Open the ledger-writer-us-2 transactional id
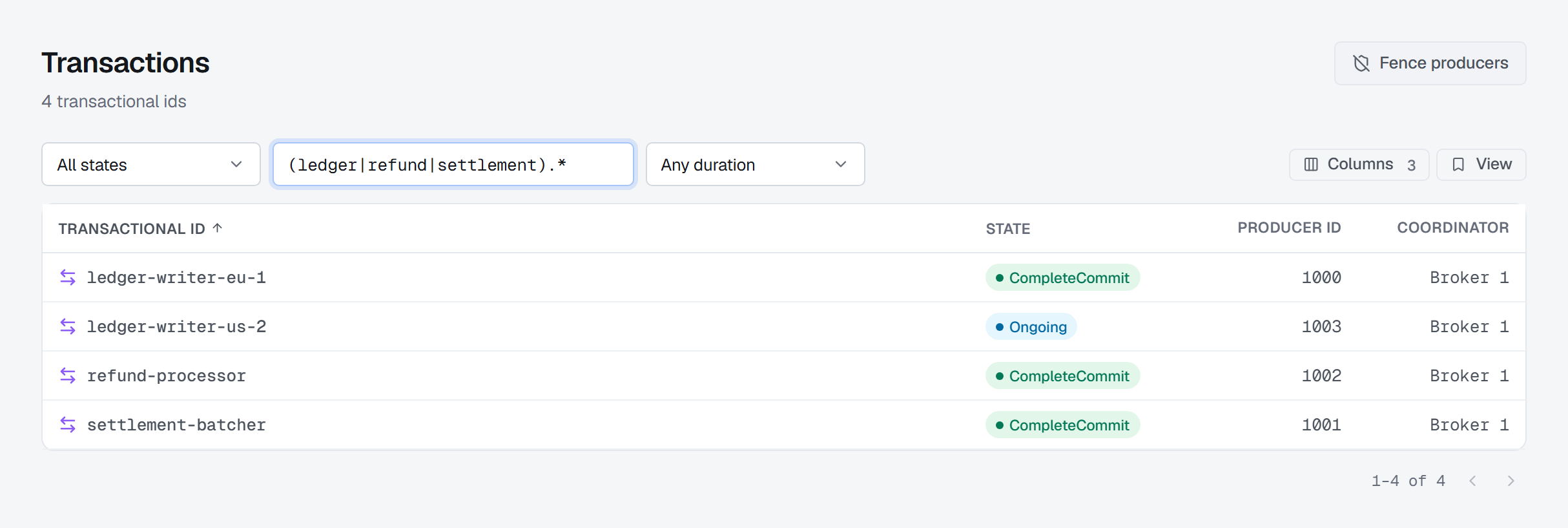Viewport: 1568px width, 528px height. tap(176, 326)
